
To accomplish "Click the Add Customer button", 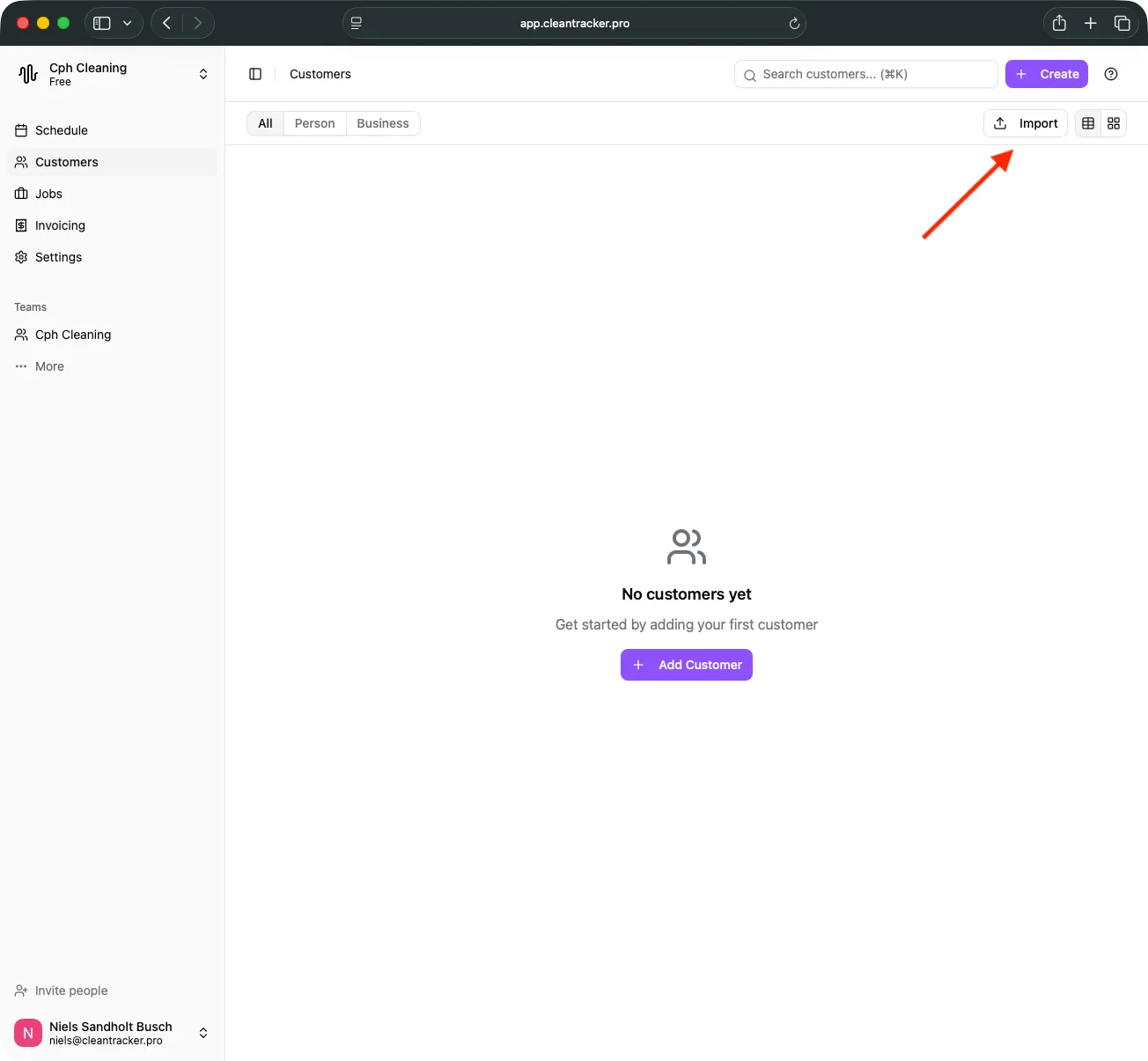I will click(686, 665).
